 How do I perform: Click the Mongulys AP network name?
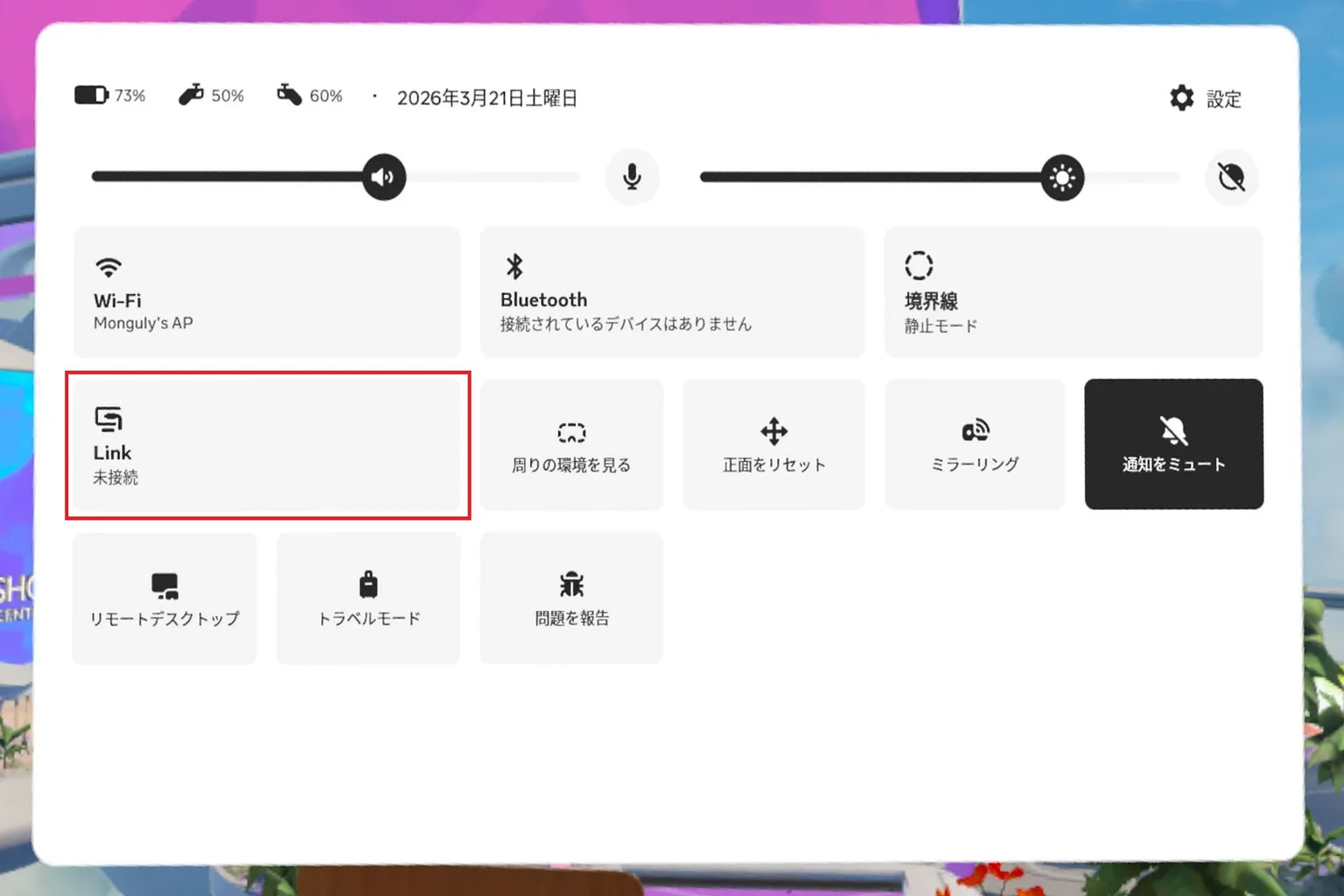(x=143, y=323)
